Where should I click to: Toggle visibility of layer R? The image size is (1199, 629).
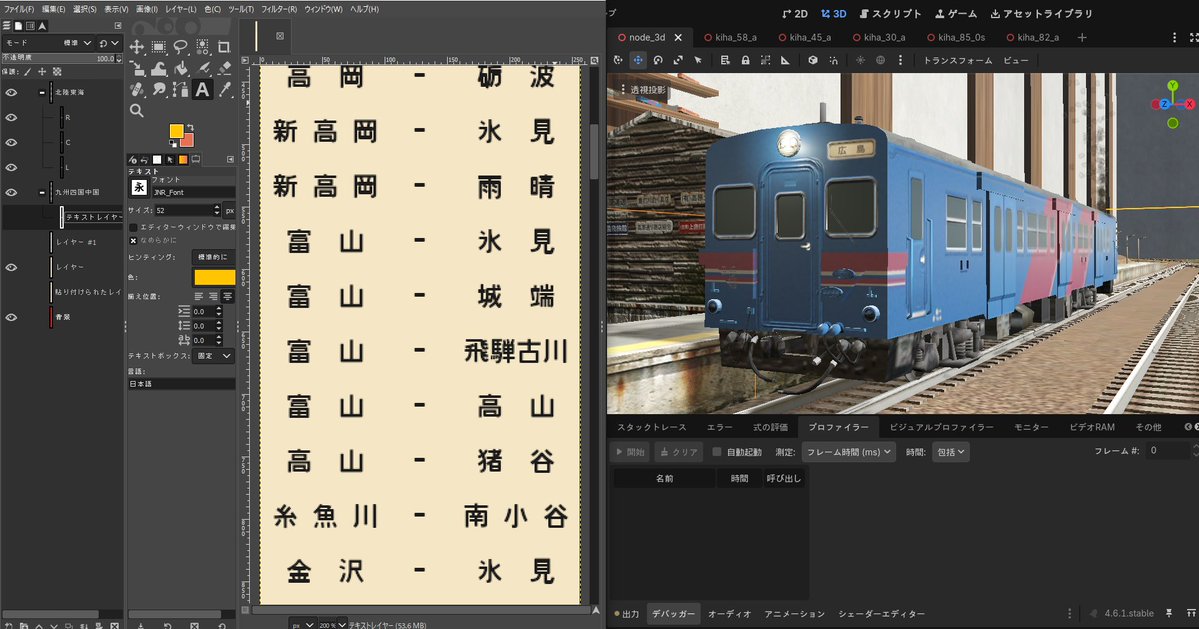coord(11,117)
